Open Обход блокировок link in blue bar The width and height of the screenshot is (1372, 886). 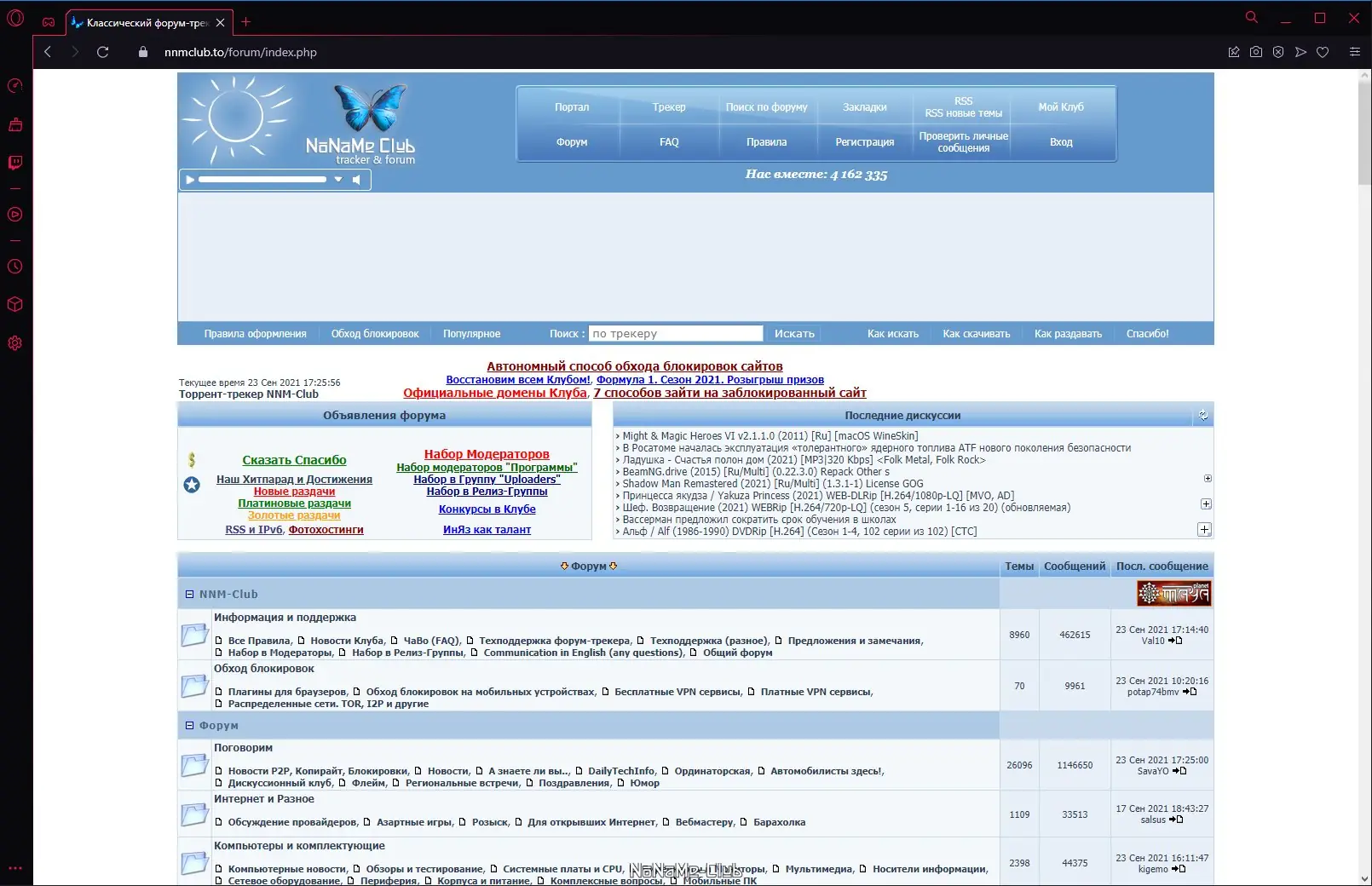coord(375,334)
